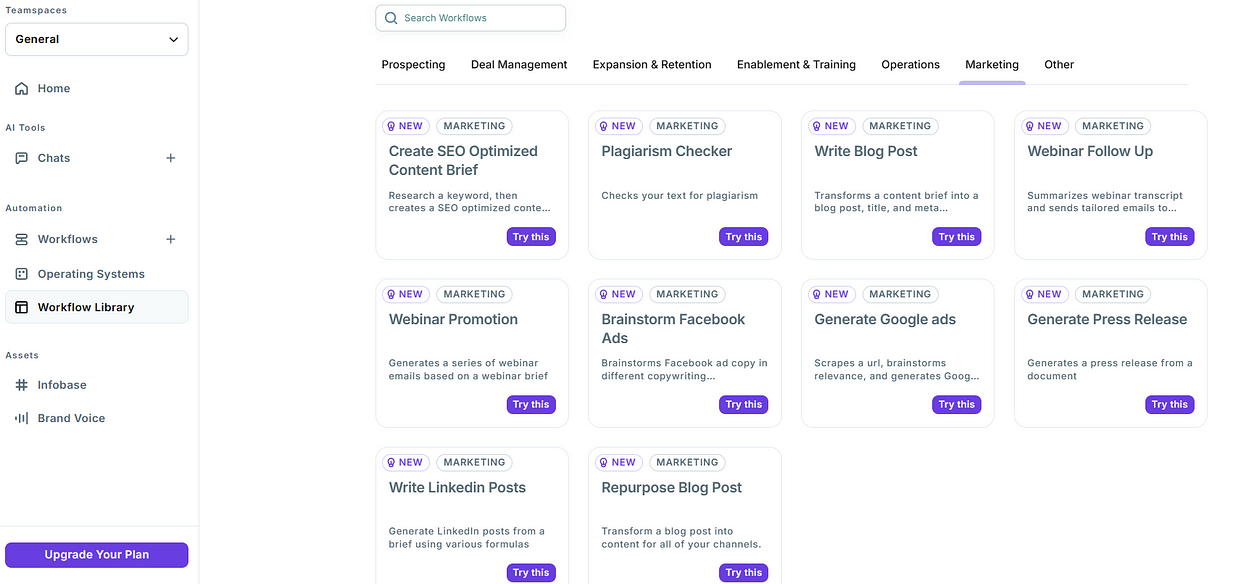Try the Plagiarism Checker workflow

point(743,237)
